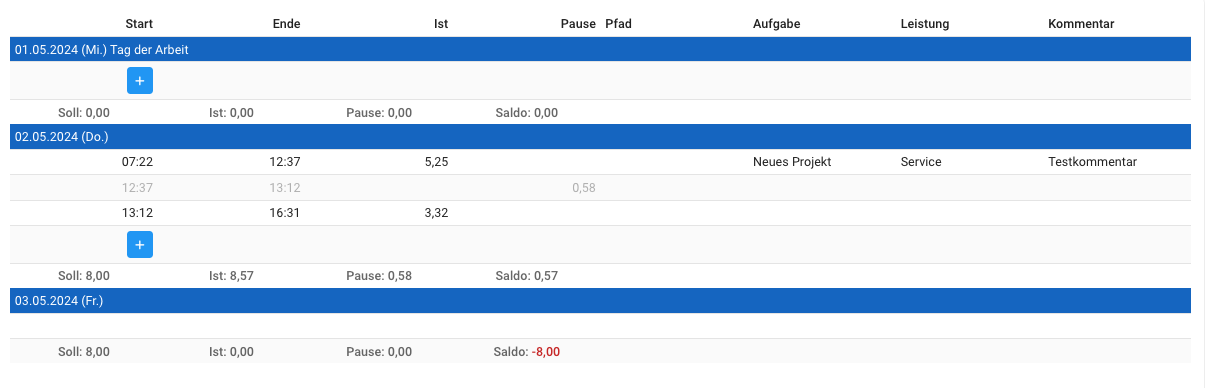Click the 5,25 Ist value
1205x388 pixels.
tap(436, 162)
